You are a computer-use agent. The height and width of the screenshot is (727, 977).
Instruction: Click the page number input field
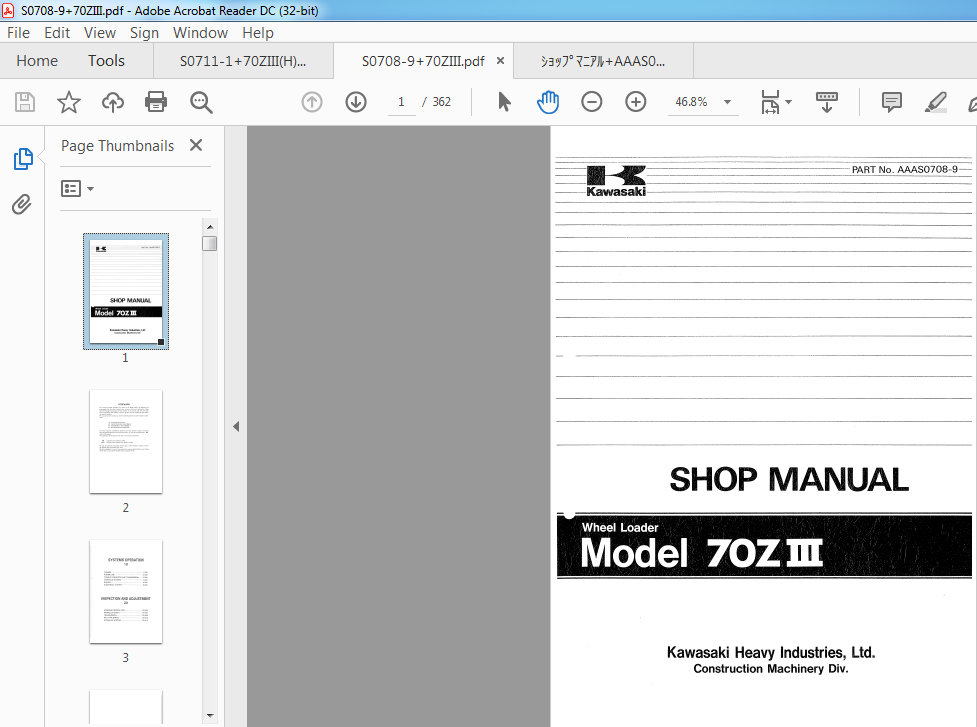(401, 102)
